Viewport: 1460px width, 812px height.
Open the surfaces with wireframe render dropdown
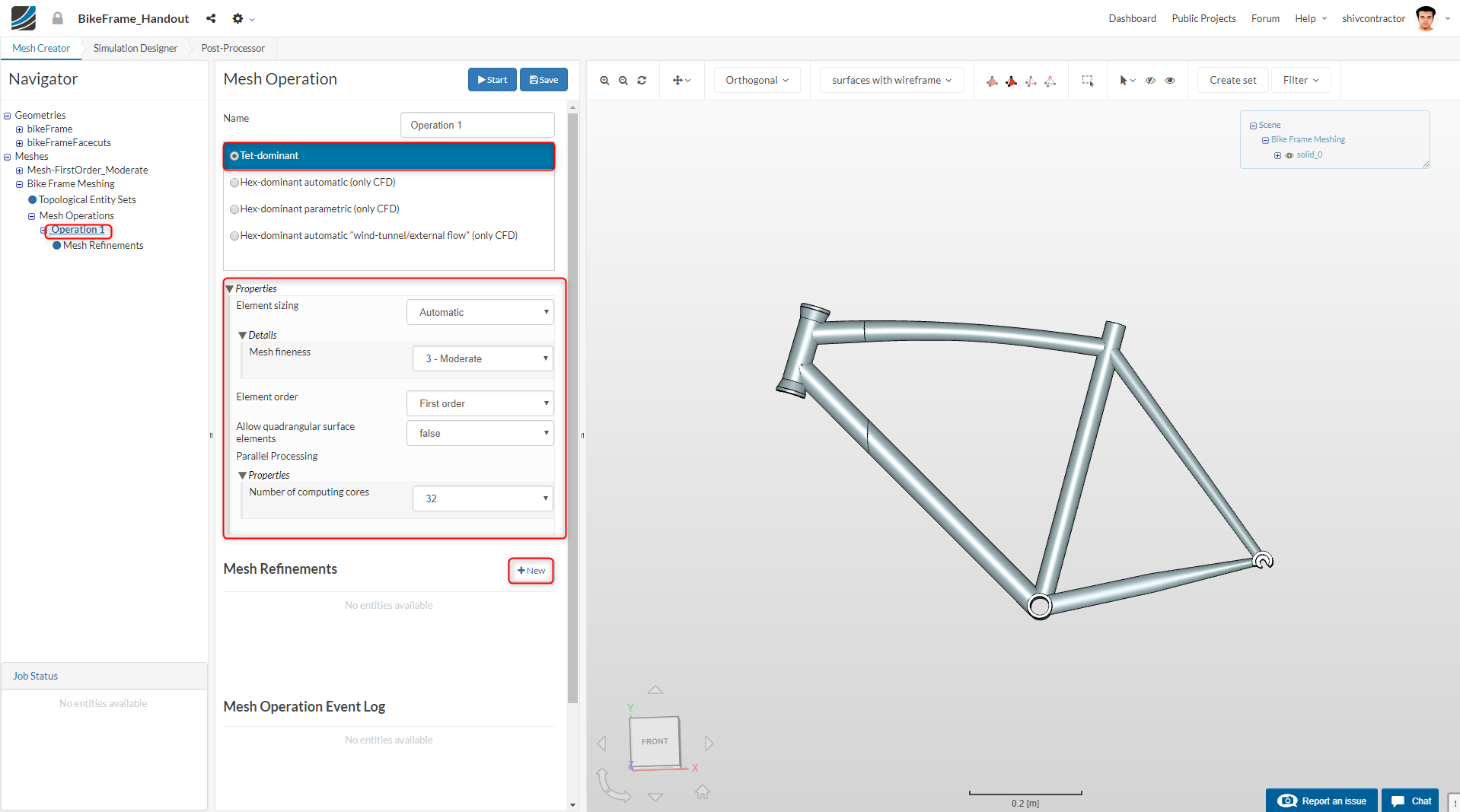click(x=891, y=80)
